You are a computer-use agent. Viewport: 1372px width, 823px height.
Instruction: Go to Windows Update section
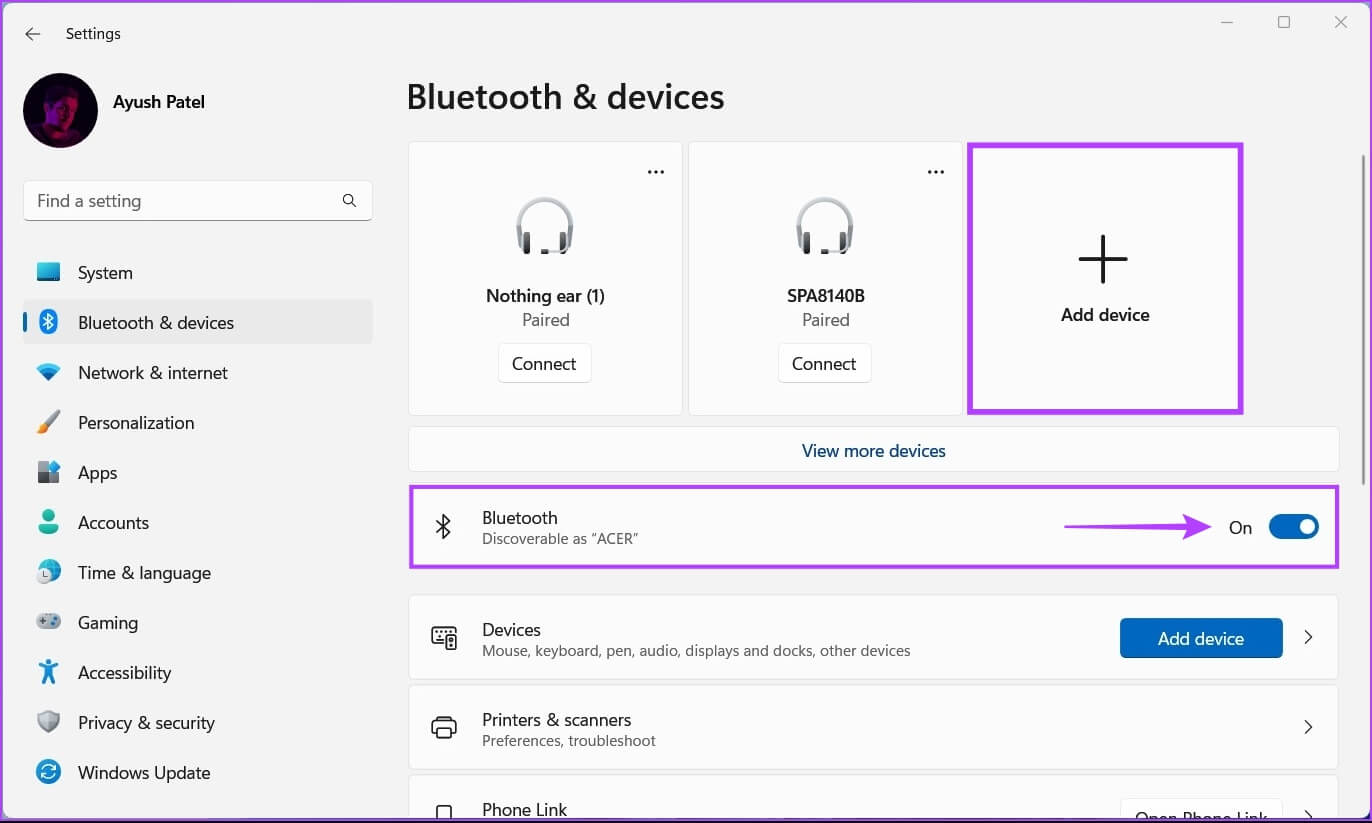[144, 773]
